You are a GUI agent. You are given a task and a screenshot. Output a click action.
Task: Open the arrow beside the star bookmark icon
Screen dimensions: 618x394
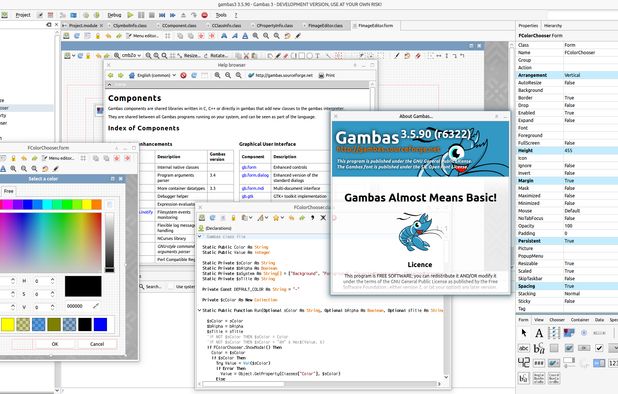[x=282, y=217]
